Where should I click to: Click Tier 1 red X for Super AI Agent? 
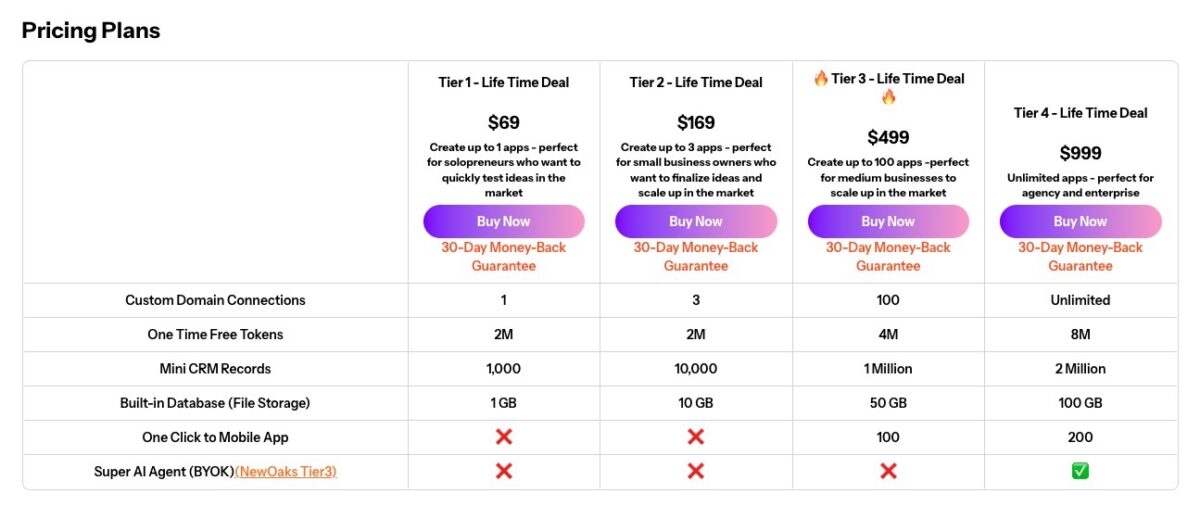coord(504,471)
